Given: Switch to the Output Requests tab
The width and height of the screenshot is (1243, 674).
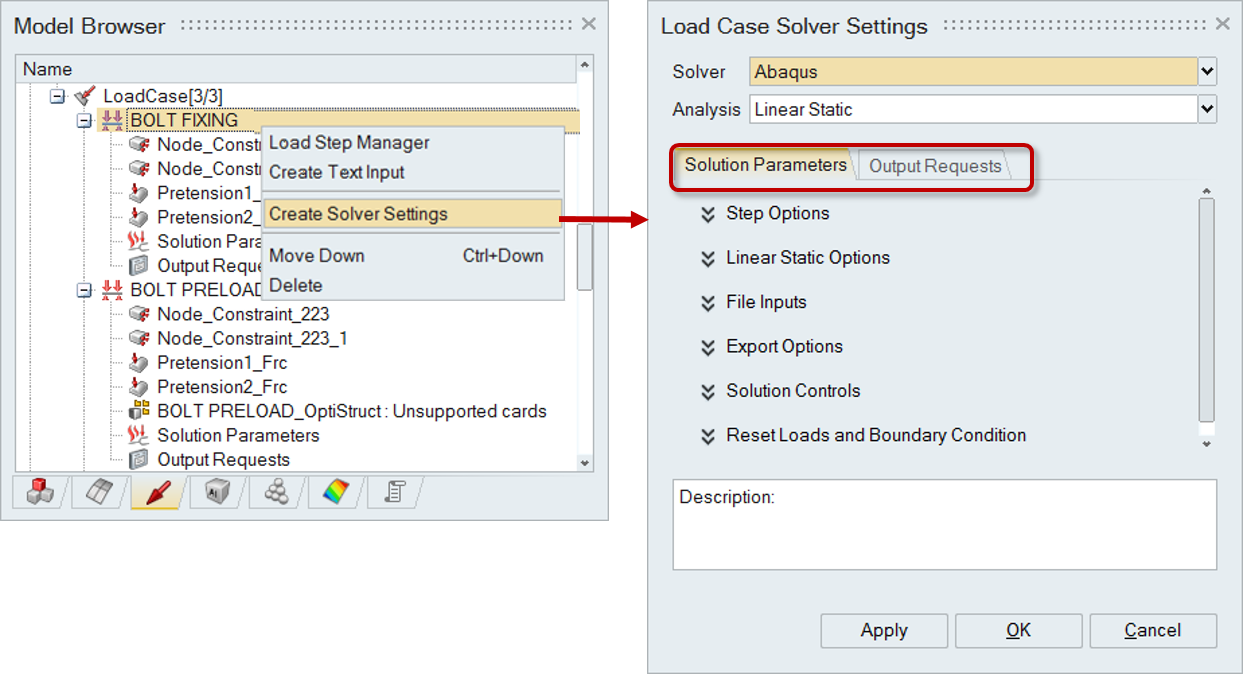Looking at the screenshot, I should 935,166.
